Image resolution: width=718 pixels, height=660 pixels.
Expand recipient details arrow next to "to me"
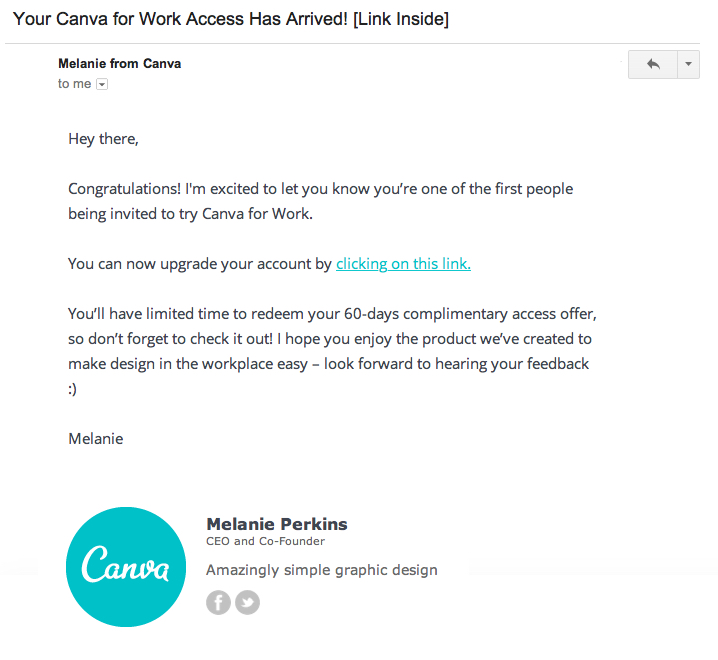(x=102, y=85)
